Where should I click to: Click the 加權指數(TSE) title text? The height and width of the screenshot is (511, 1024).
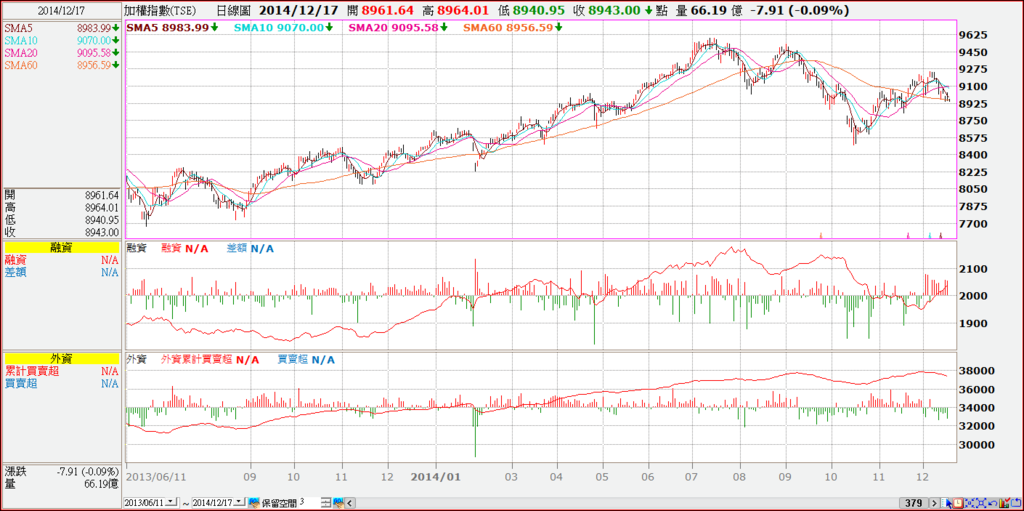pos(161,10)
